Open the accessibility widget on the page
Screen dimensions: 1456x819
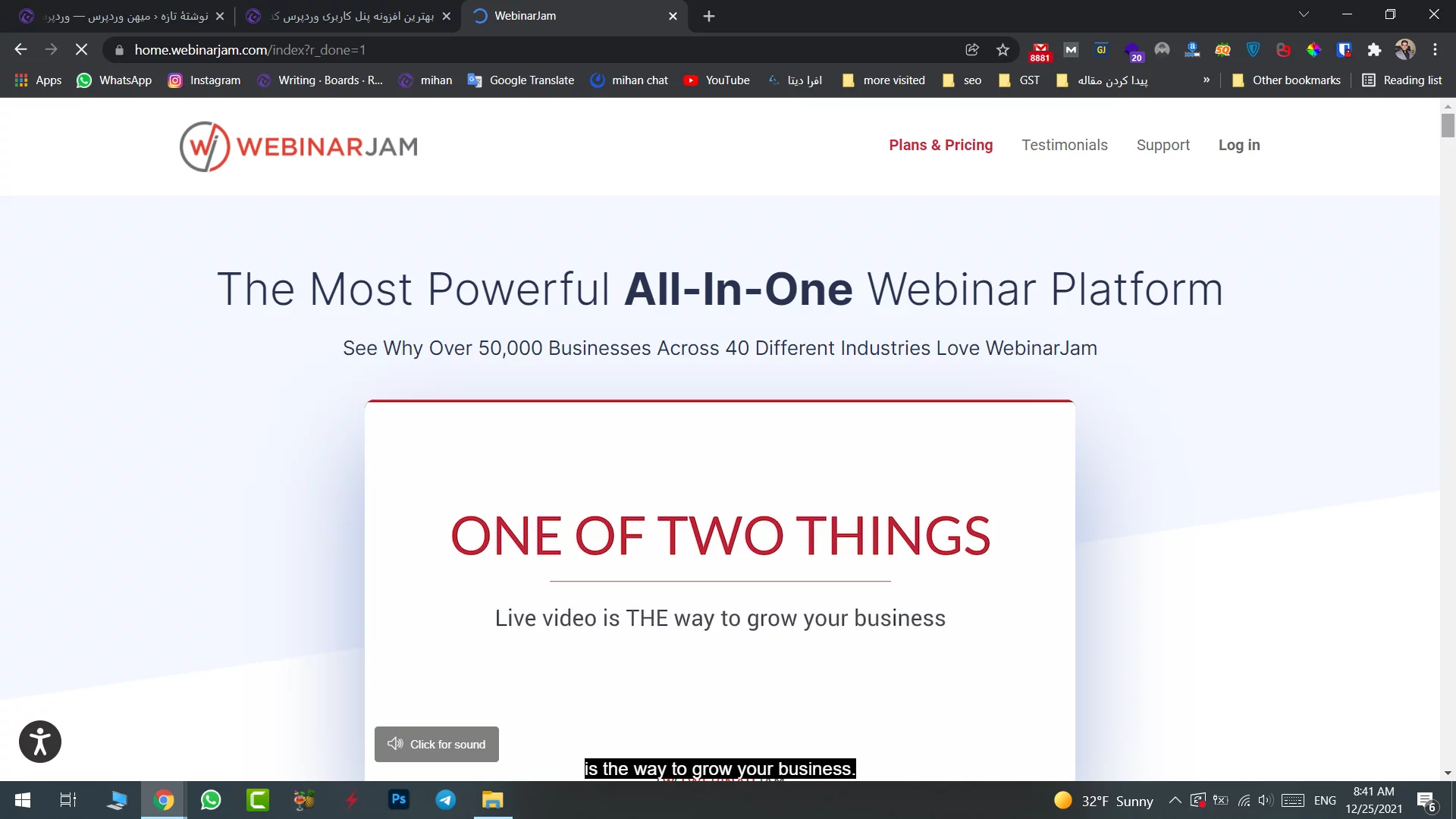click(x=39, y=742)
